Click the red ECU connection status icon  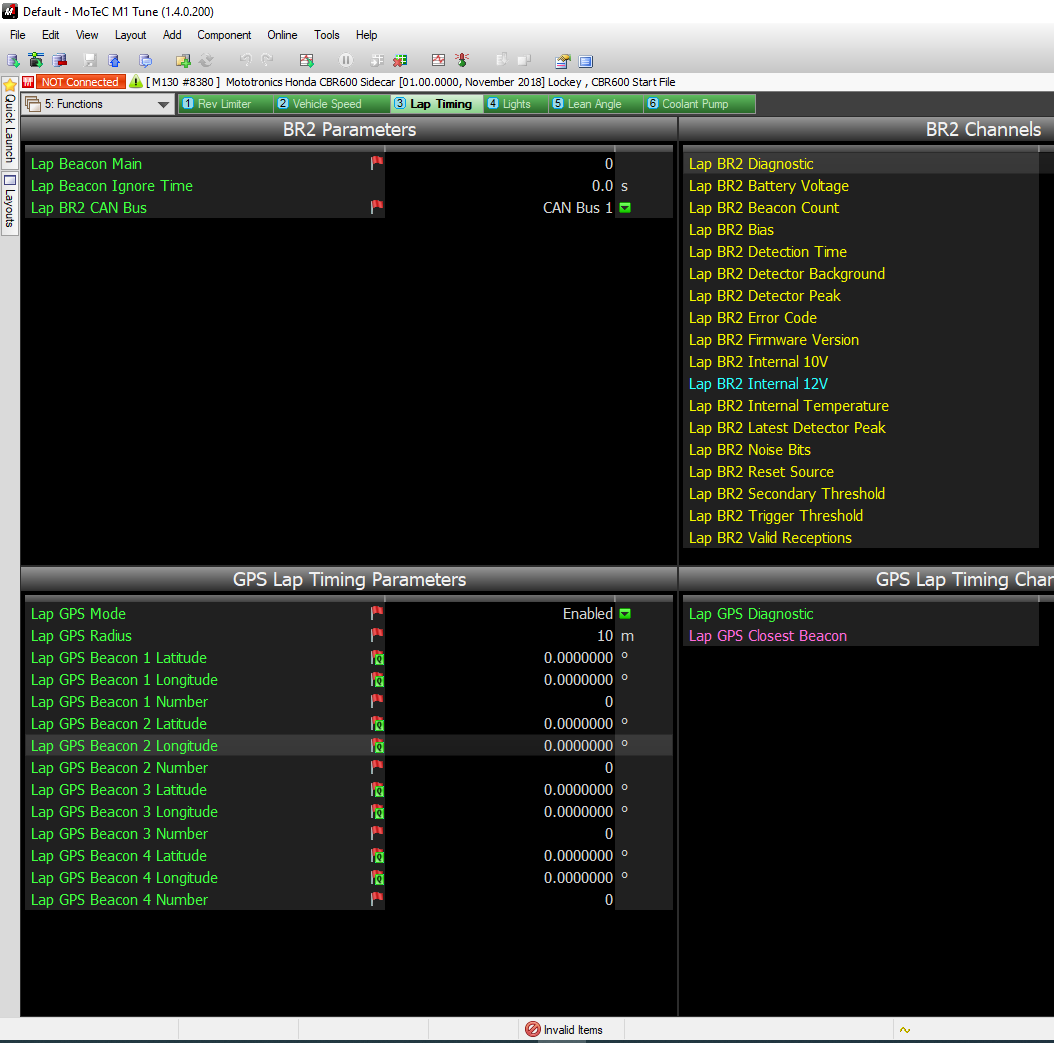point(28,82)
